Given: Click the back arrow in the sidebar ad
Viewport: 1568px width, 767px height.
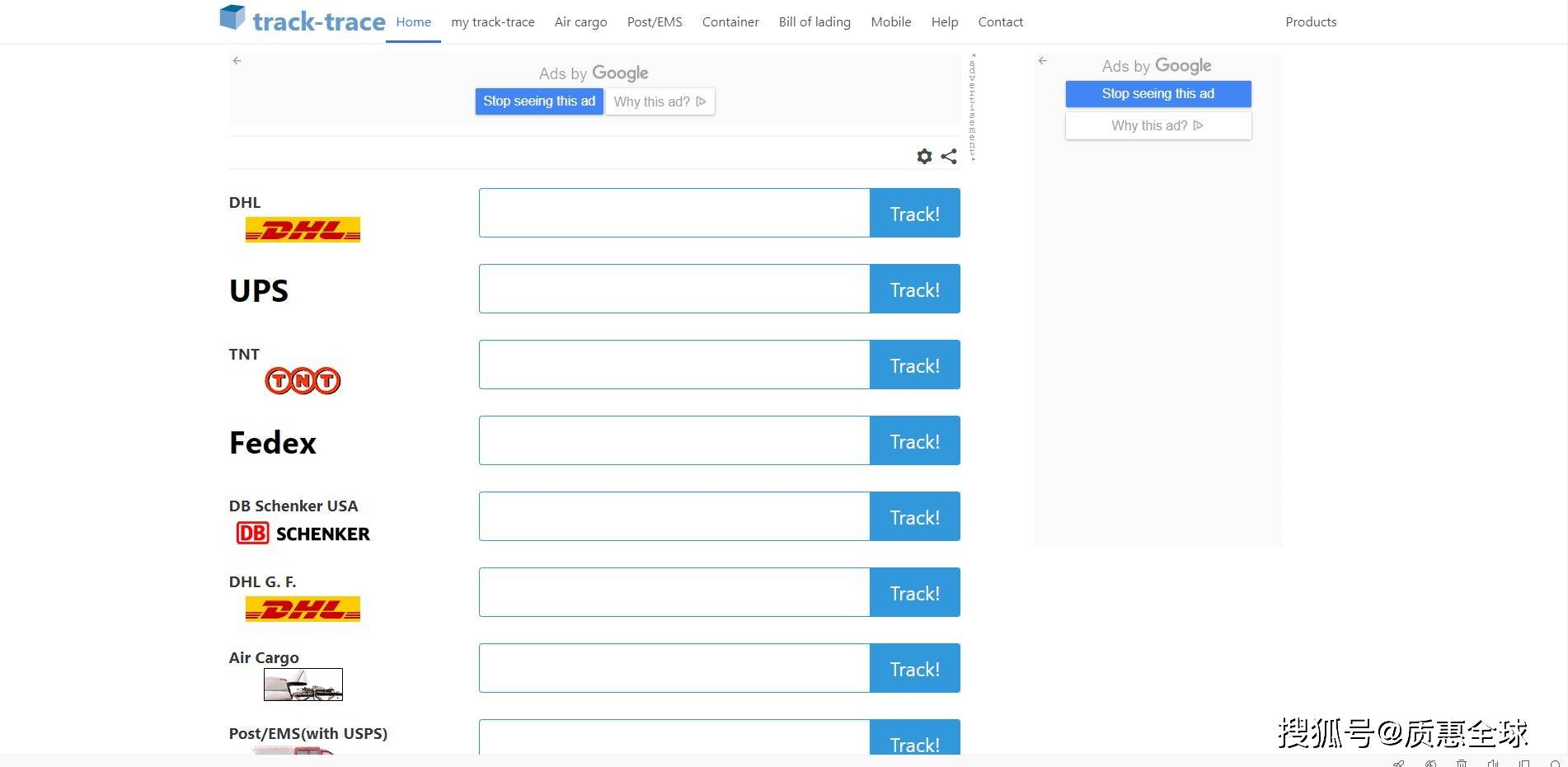Looking at the screenshot, I should coord(1043,61).
